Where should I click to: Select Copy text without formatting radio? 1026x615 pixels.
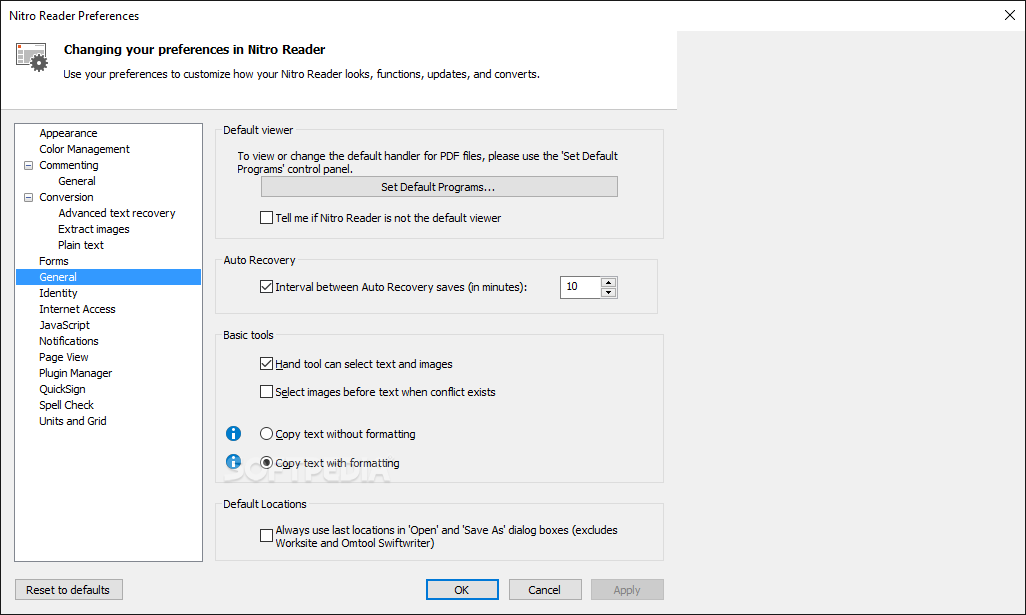click(266, 434)
